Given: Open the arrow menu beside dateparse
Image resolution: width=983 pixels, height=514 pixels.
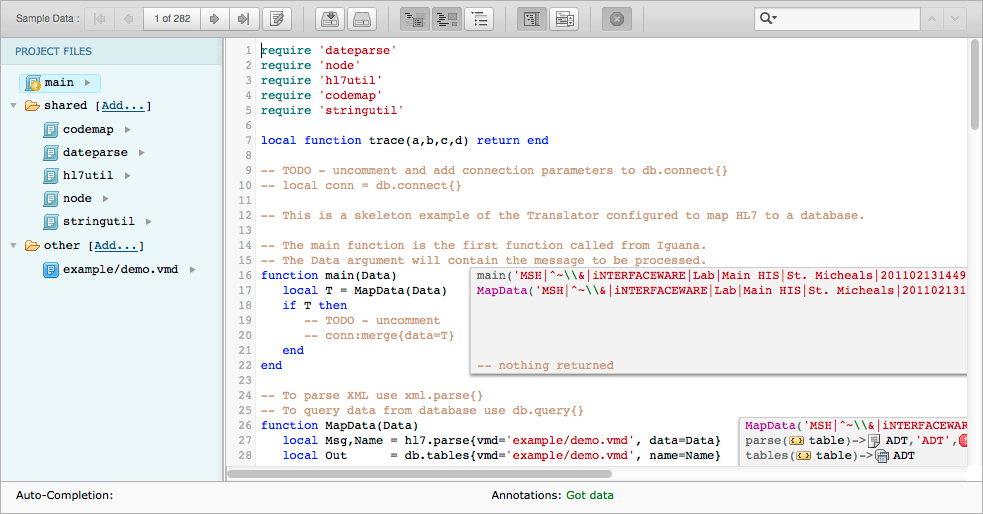Looking at the screenshot, I should (x=142, y=153).
